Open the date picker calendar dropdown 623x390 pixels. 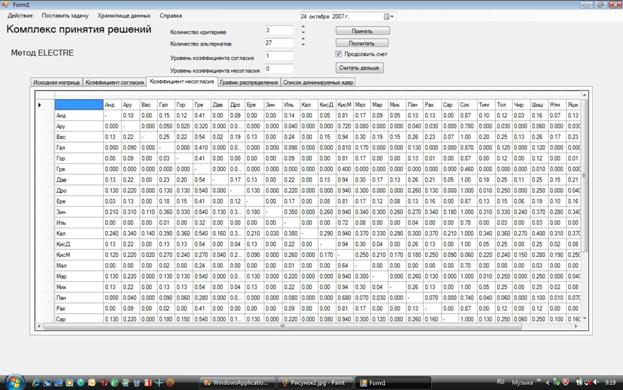388,16
